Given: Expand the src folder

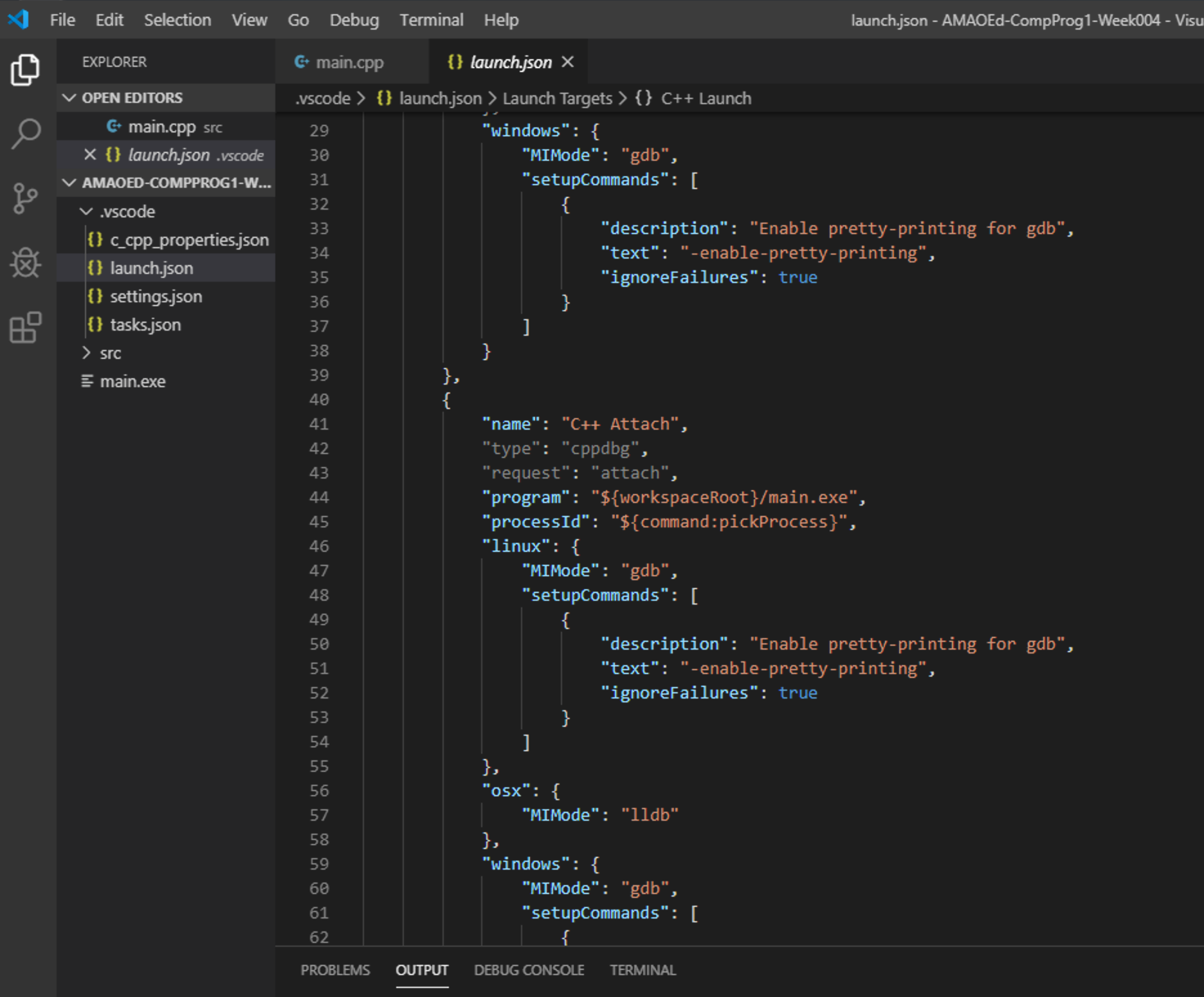Looking at the screenshot, I should [x=86, y=353].
